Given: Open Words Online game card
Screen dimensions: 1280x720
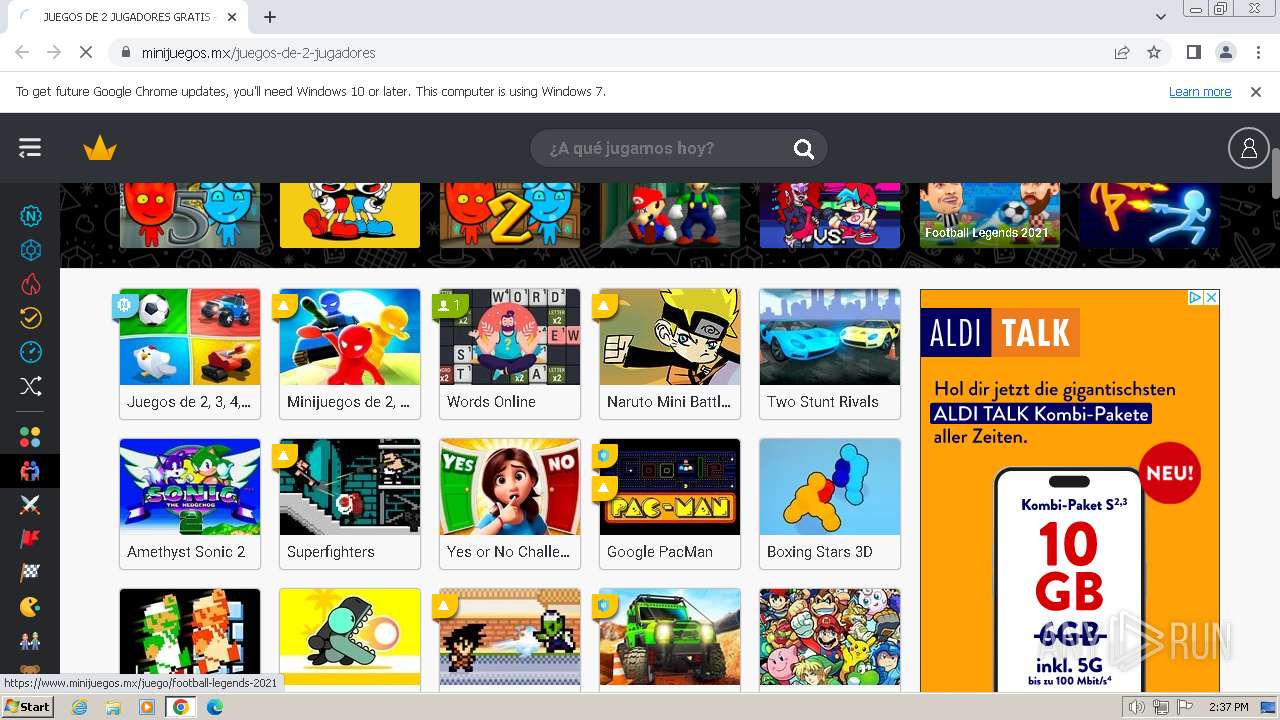Looking at the screenshot, I should (510, 354).
